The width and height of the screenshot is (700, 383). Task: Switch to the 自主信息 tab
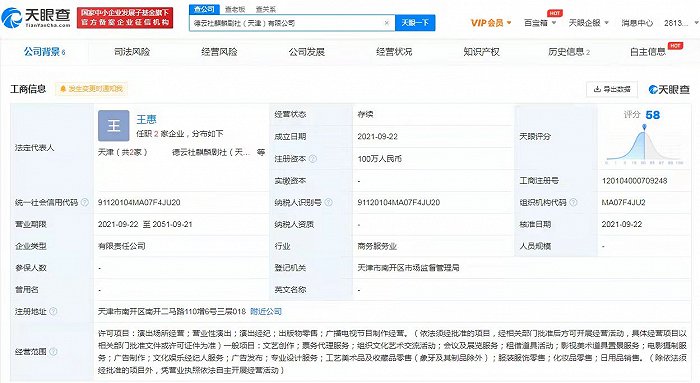click(648, 52)
